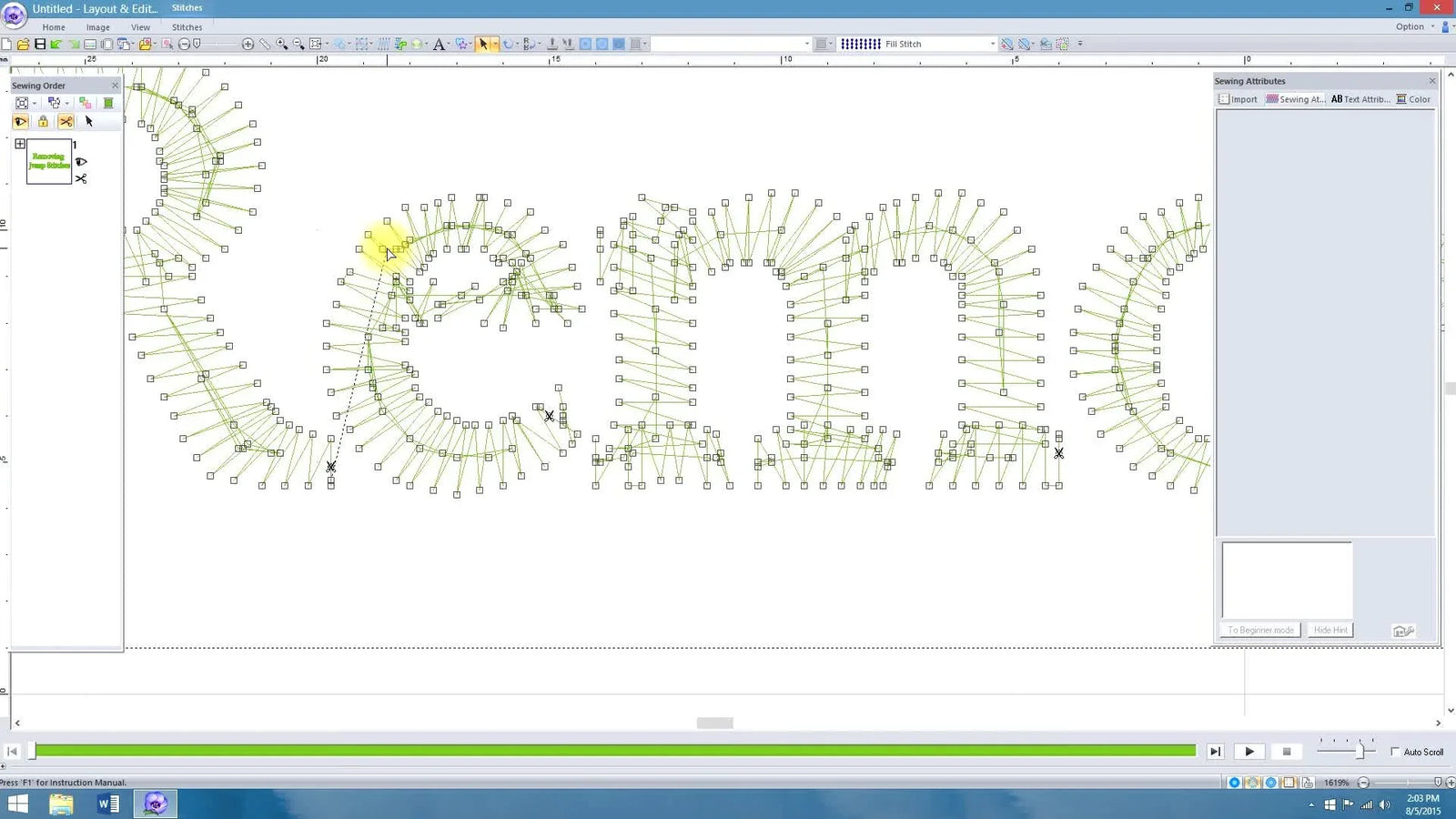Open the View ribbon tab

tap(140, 26)
